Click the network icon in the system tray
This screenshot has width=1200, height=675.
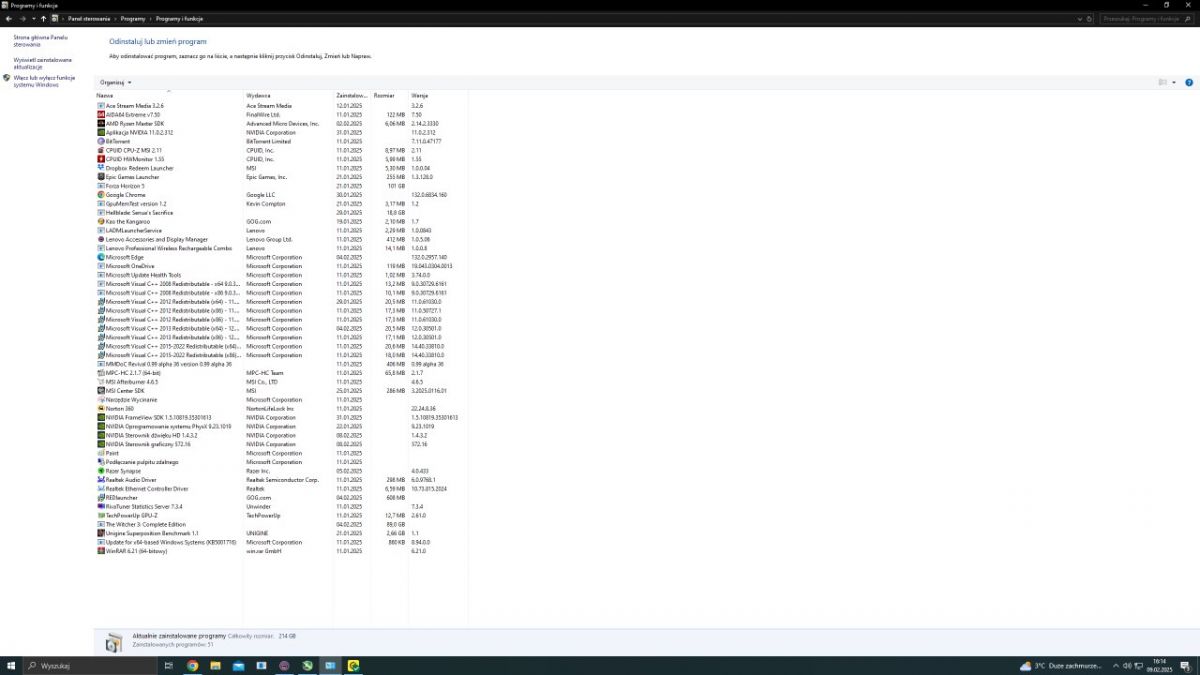[1139, 666]
